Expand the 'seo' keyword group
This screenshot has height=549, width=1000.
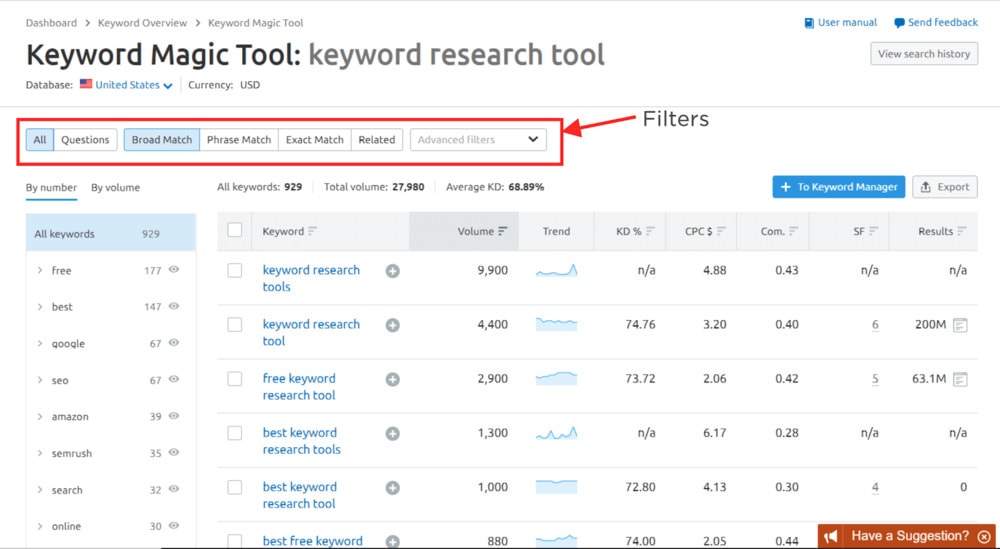click(x=40, y=380)
